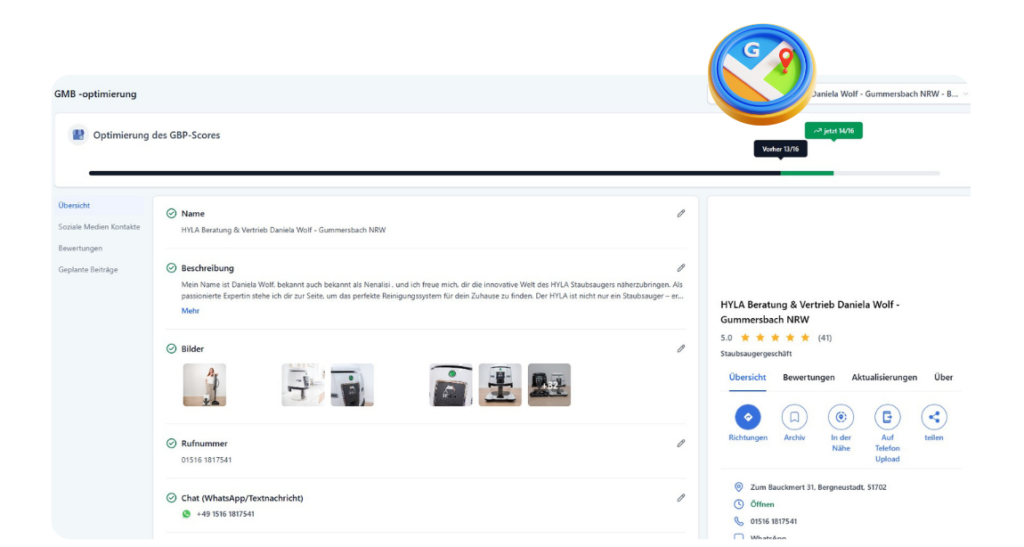The image size is (1024, 547).
Task: Toggle the green checkmark beside Name
Action: (171, 213)
